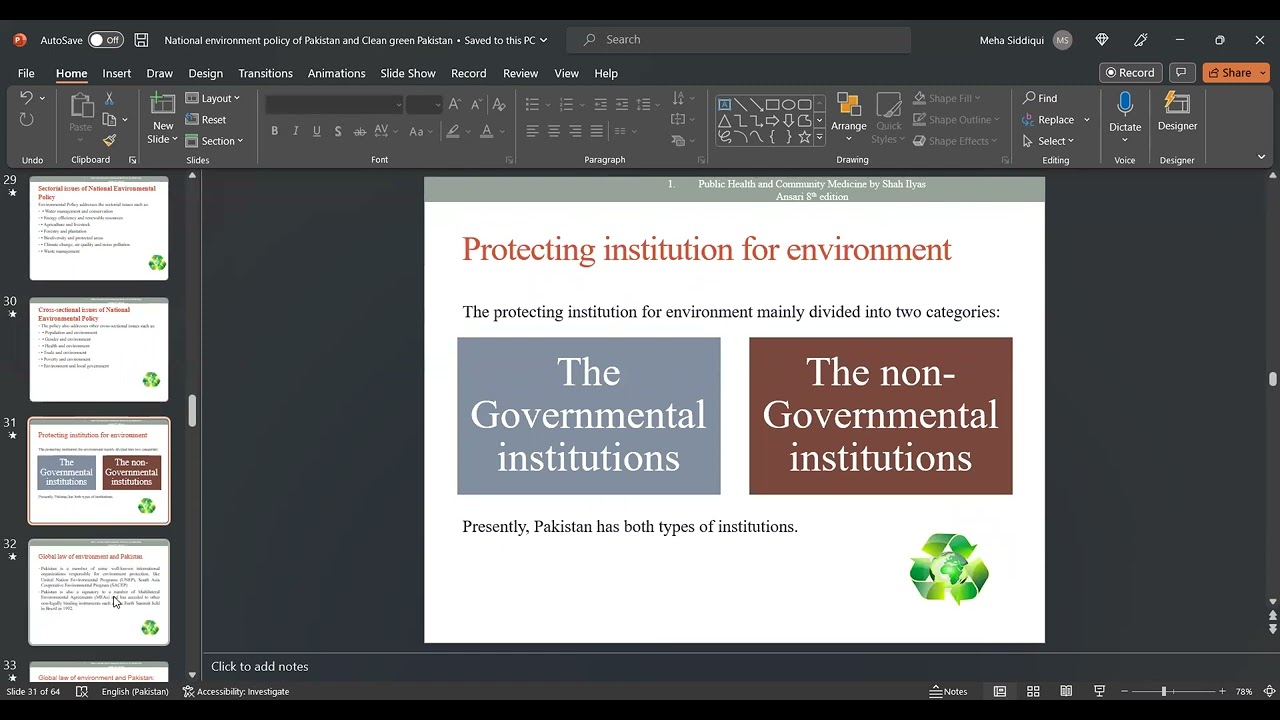
Task: Select the Format Painter brush icon
Action: (x=109, y=140)
